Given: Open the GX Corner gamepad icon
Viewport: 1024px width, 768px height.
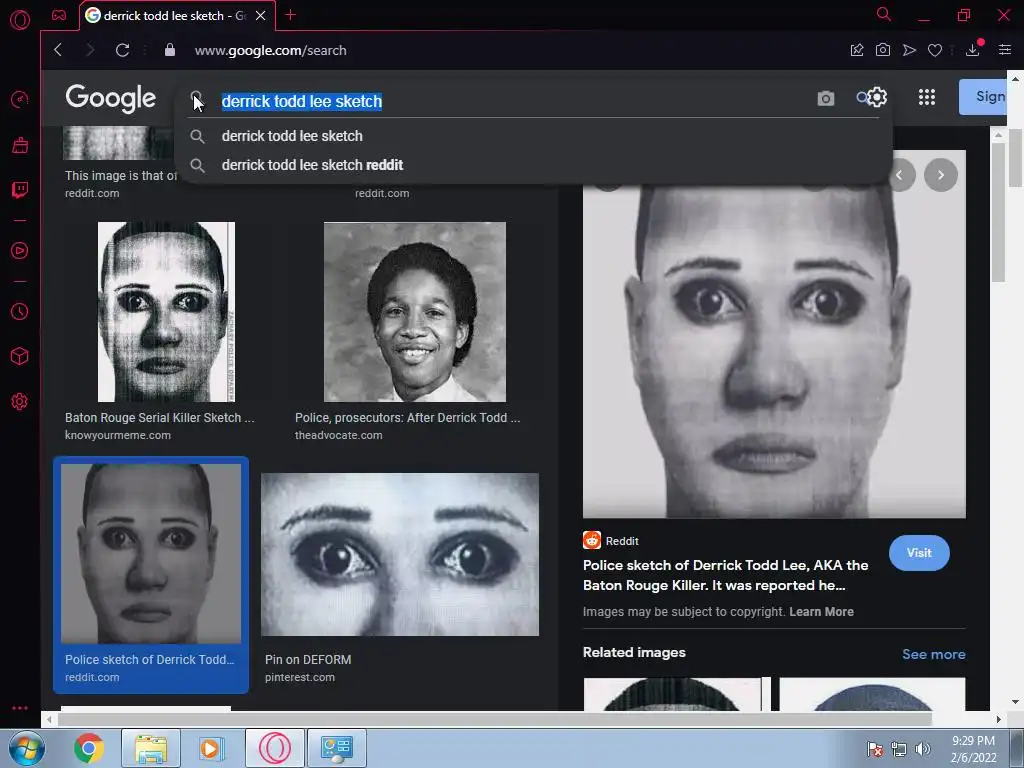Looking at the screenshot, I should click(59, 15).
